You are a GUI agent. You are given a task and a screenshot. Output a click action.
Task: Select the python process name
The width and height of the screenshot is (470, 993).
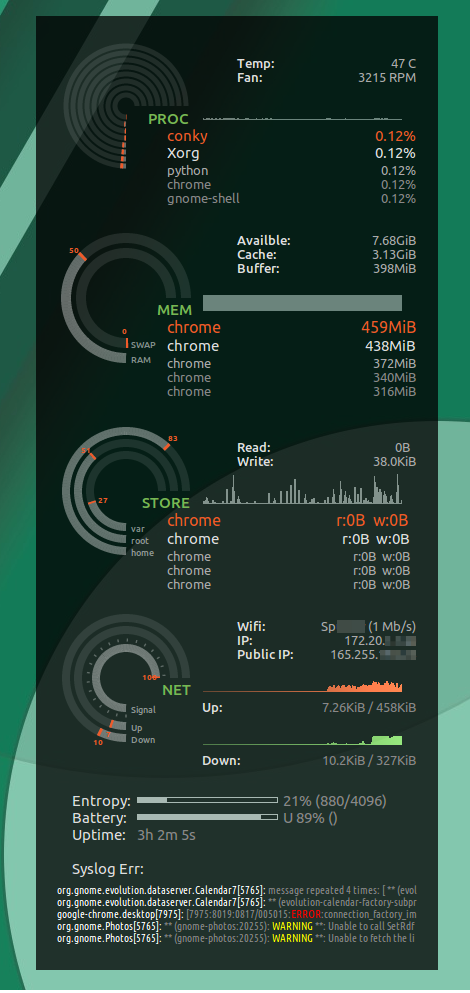187,171
